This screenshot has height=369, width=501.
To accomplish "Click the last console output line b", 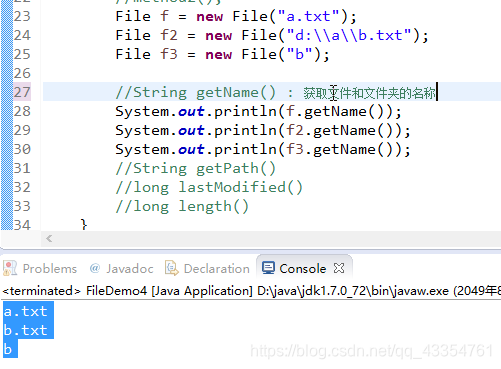I will [x=8, y=349].
